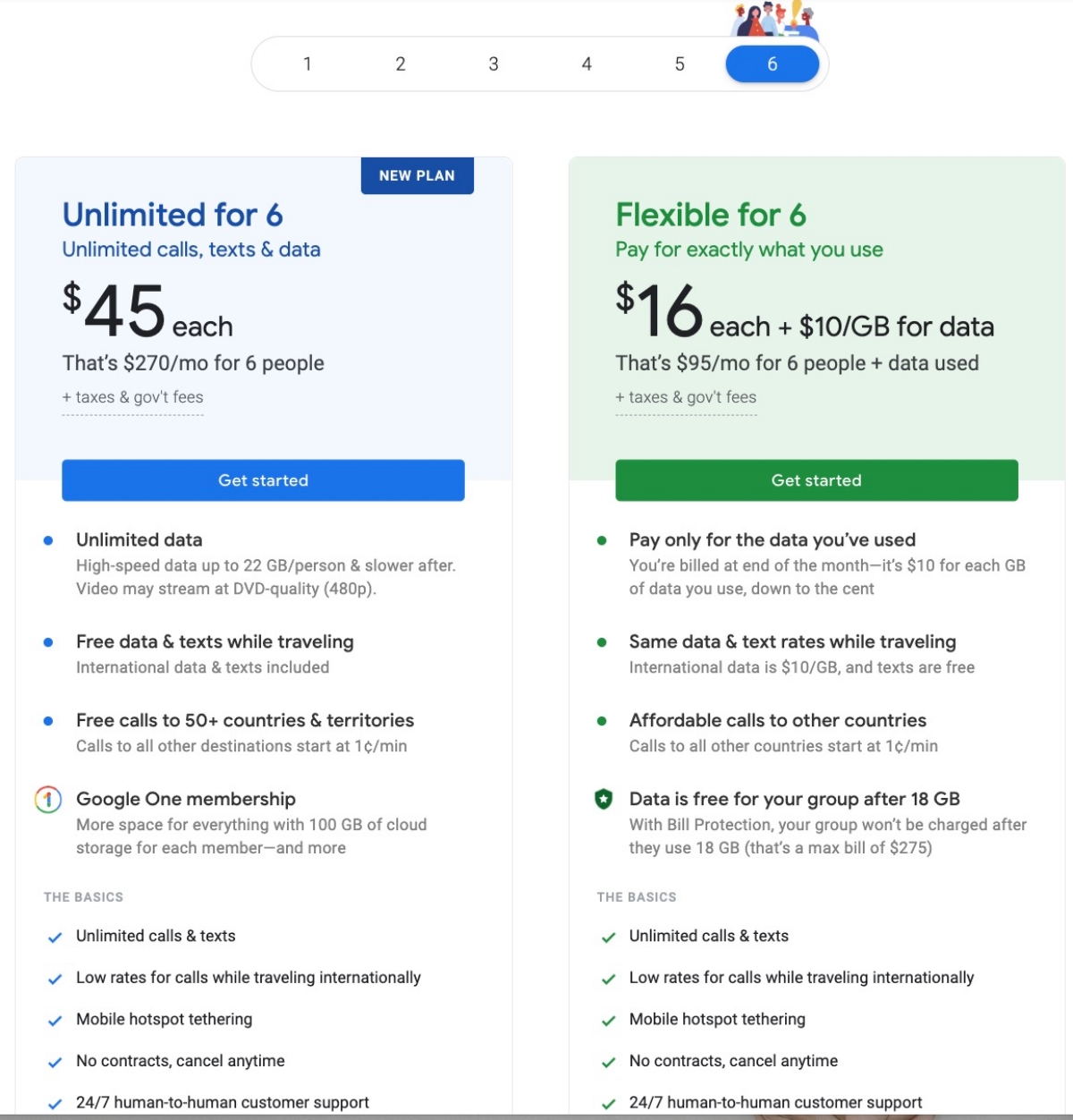Click checkmark by Flexible plan's Low rates for calls
The width and height of the screenshot is (1073, 1120).
(608, 979)
